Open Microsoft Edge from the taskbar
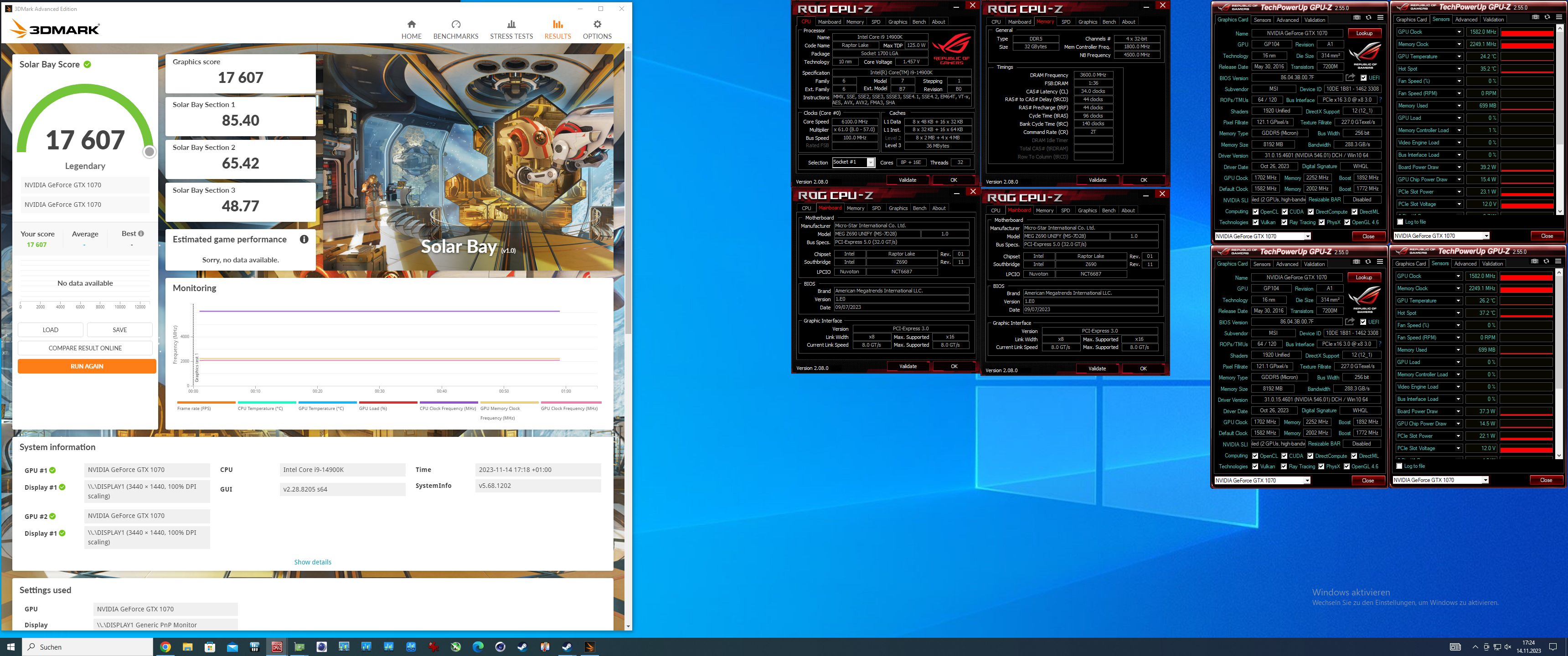Screen dimensions: 1568x656 tap(478, 647)
